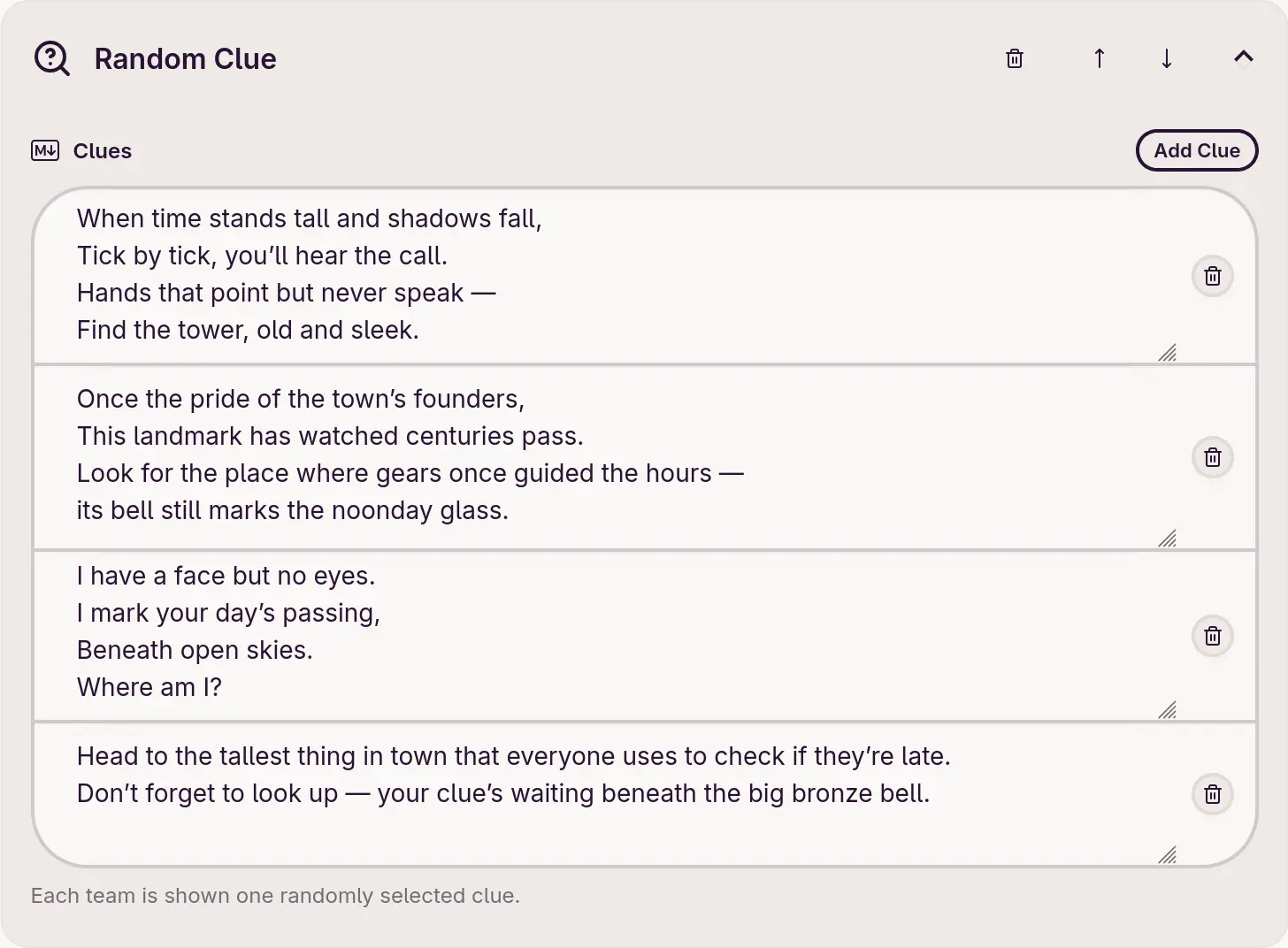Delete the Random Clue block

coord(1015,58)
